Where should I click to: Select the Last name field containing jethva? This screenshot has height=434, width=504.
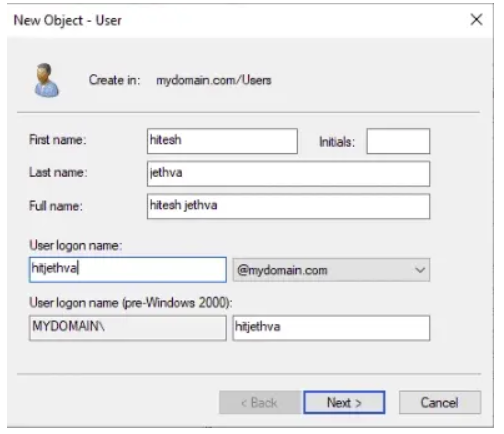[x=288, y=174]
